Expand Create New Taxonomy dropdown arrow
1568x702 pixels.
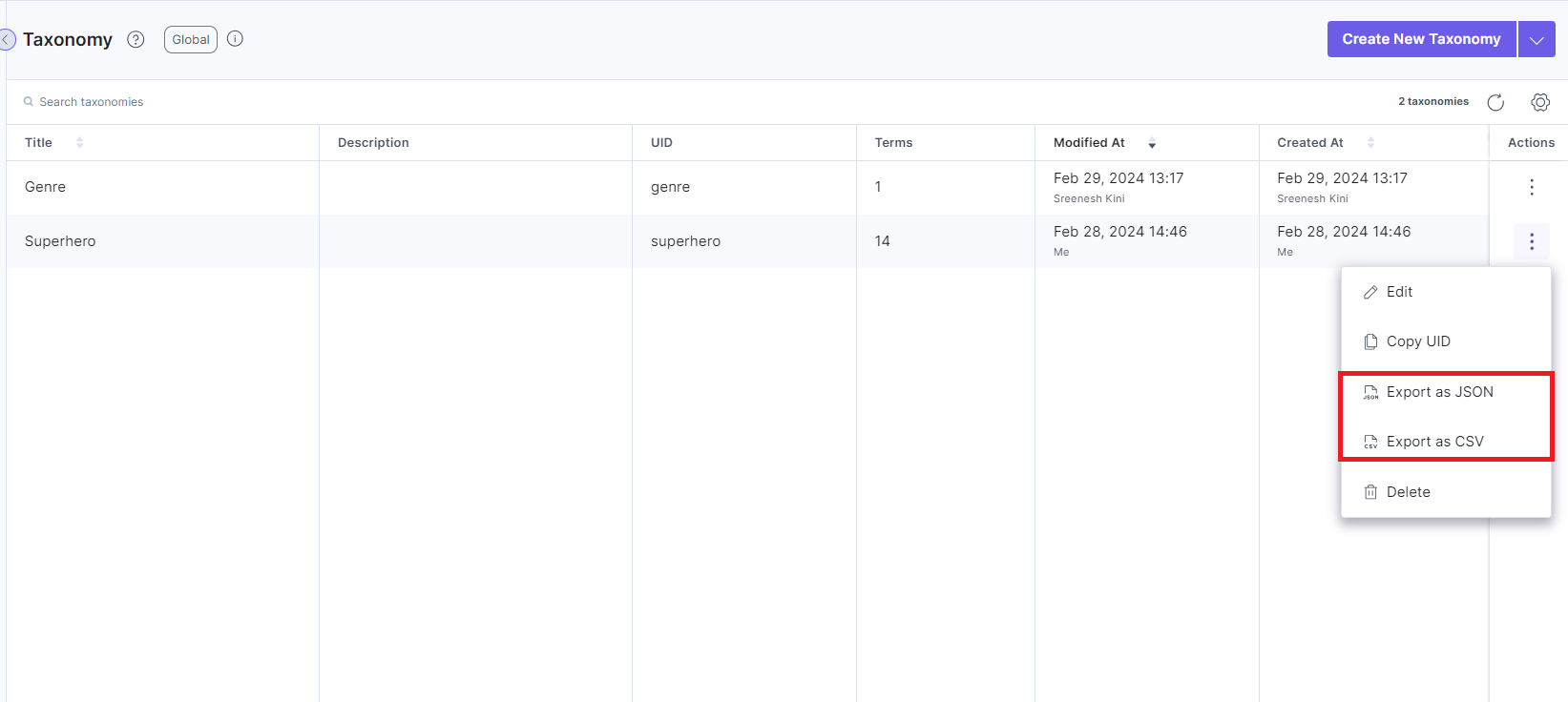coord(1537,39)
